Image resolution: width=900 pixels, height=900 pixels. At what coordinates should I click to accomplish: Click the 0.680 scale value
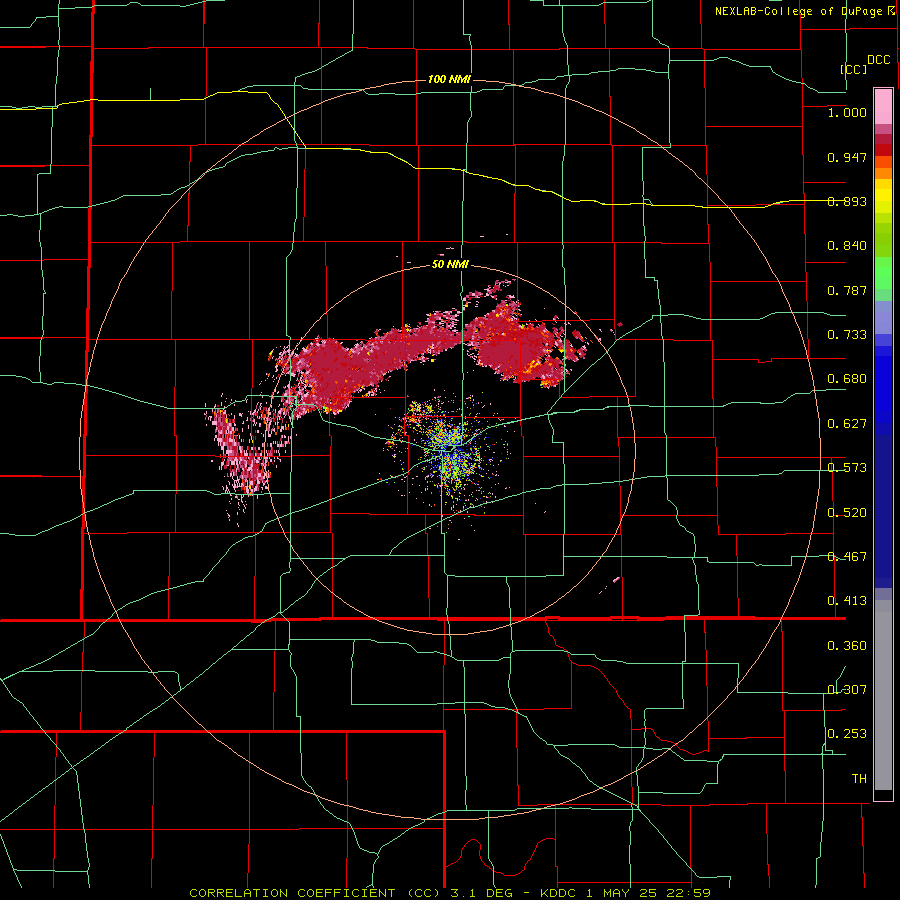[847, 379]
